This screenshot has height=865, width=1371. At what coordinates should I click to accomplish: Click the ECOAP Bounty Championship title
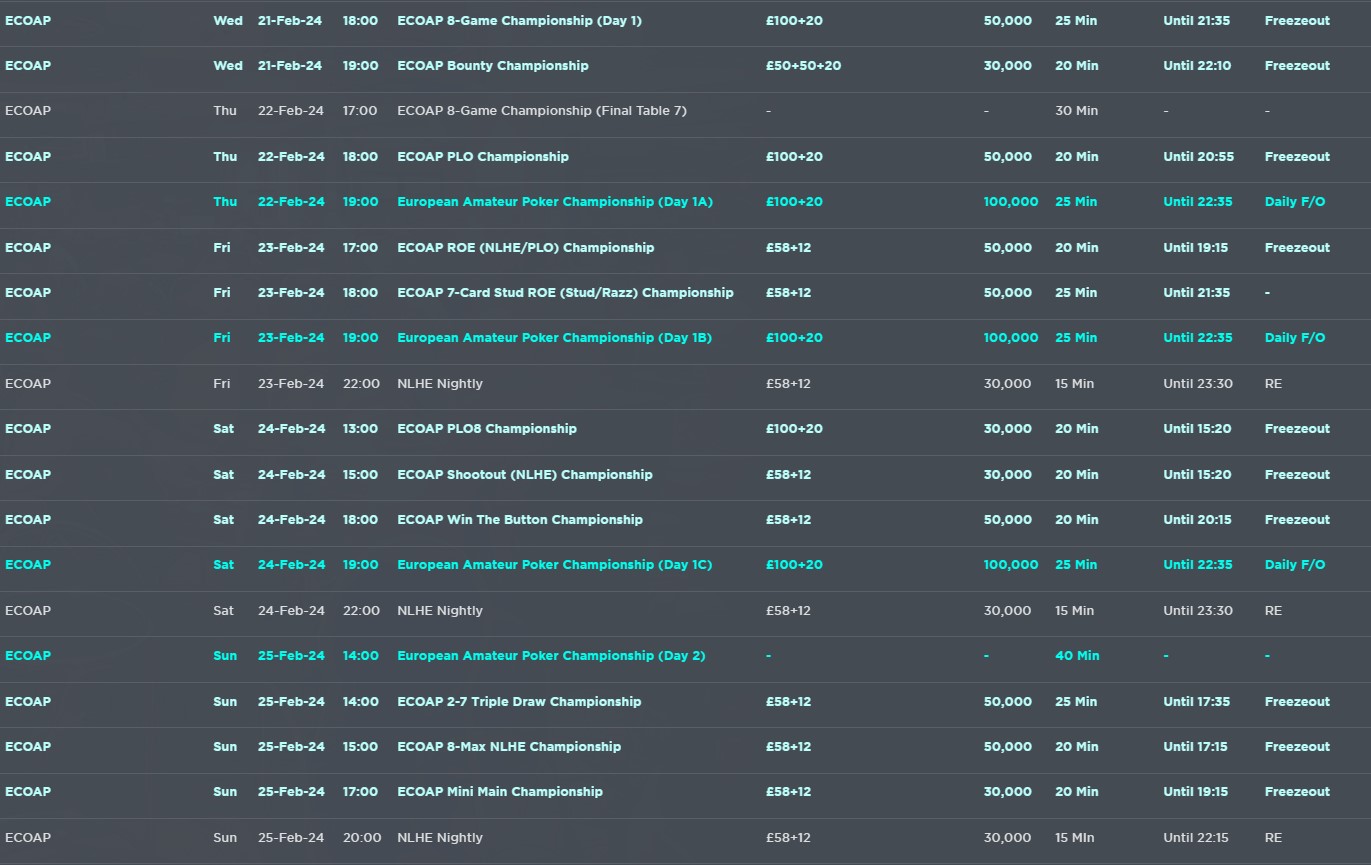[492, 66]
